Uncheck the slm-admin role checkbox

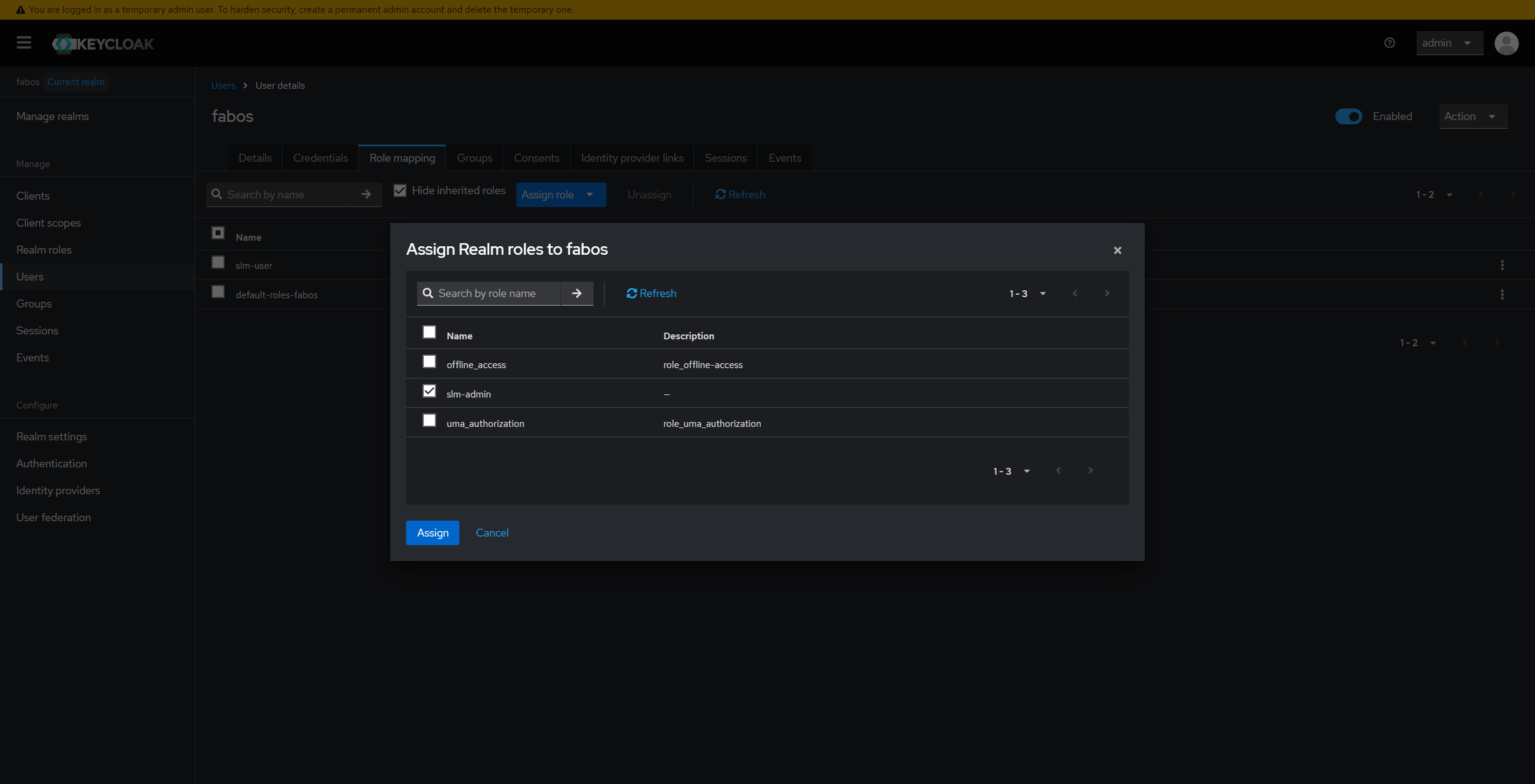pyautogui.click(x=429, y=391)
